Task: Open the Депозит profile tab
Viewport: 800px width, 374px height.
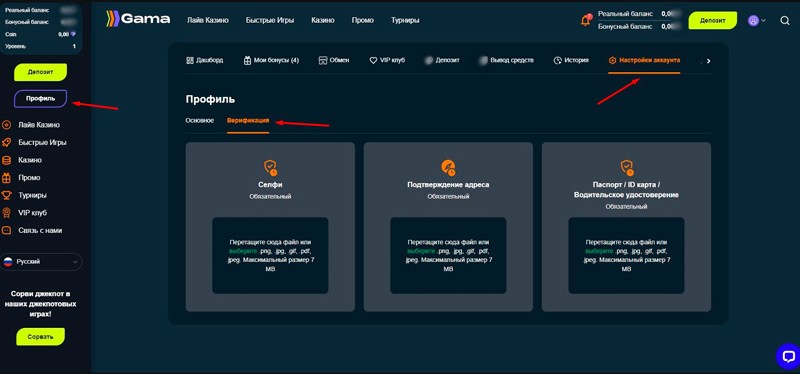Action: pyautogui.click(x=442, y=60)
